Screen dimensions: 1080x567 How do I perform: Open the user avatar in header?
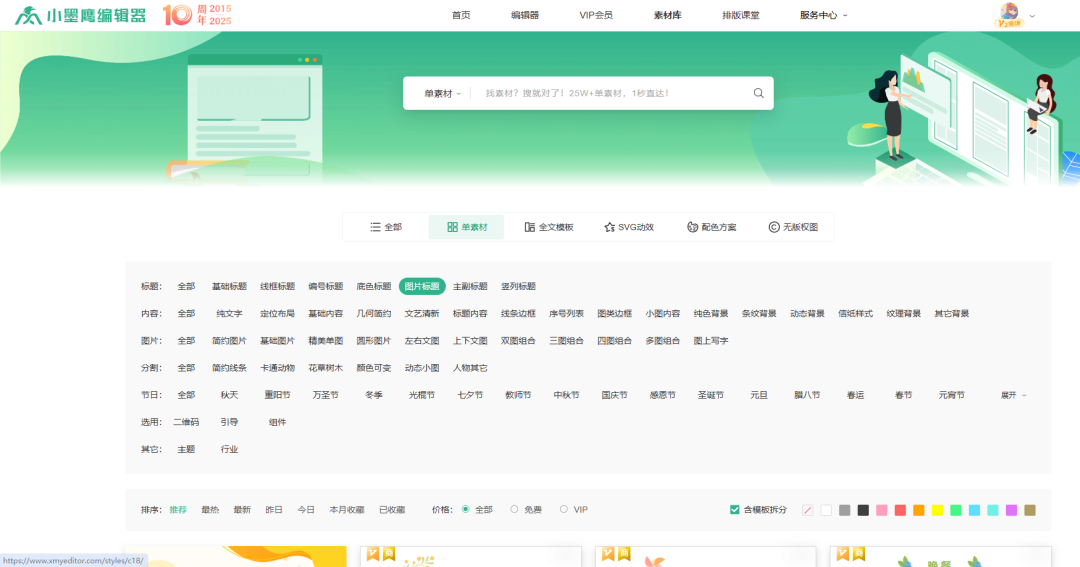(x=1010, y=14)
